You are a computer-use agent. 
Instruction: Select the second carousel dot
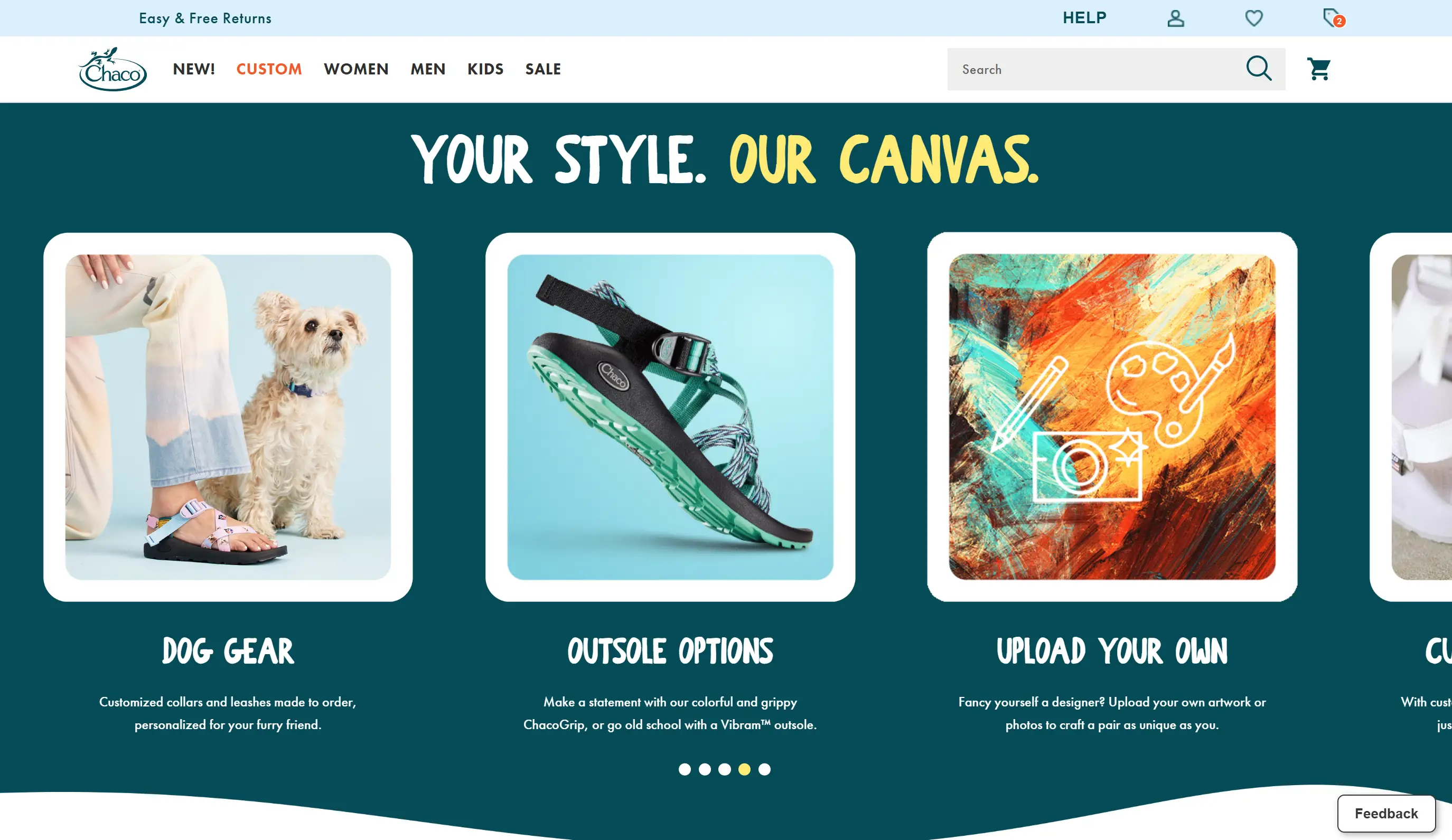coord(705,769)
